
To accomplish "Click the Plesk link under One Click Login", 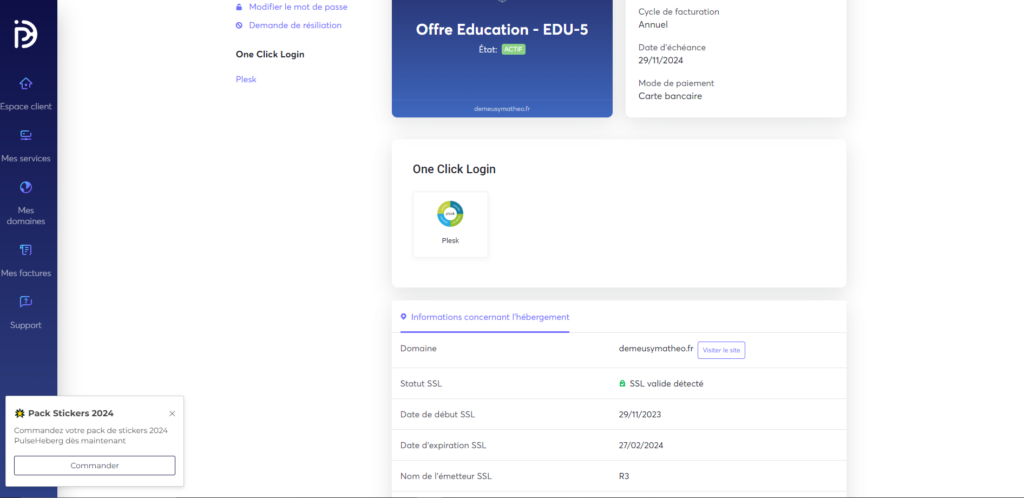I will tap(246, 79).
